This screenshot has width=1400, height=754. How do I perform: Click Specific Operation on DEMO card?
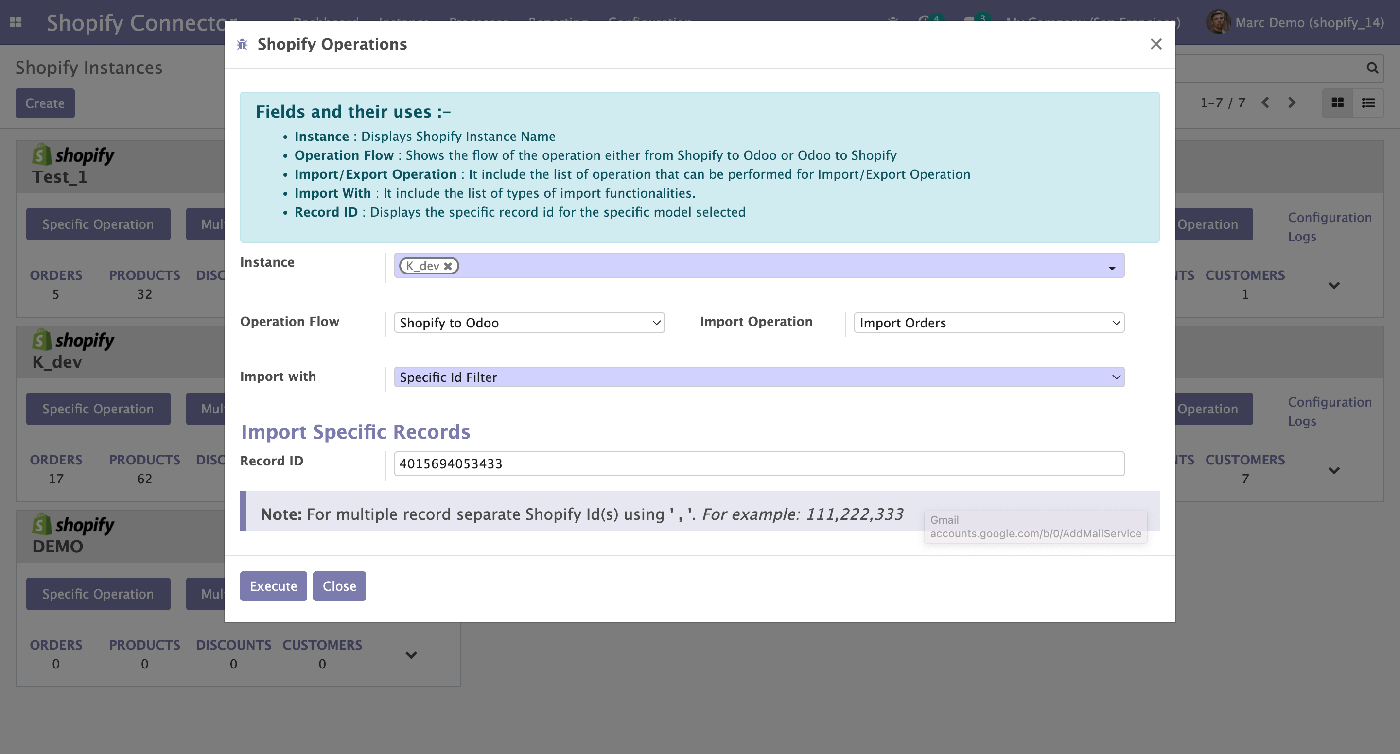coord(98,594)
